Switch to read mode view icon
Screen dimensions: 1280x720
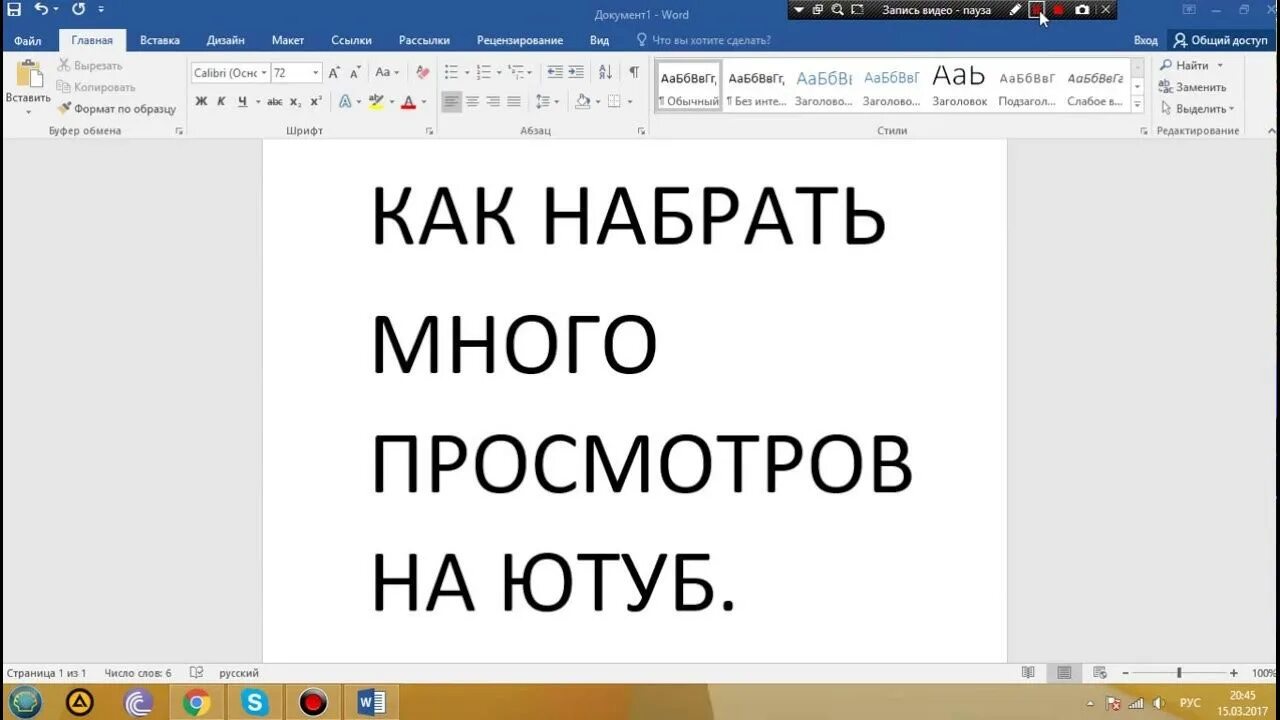[1028, 673]
